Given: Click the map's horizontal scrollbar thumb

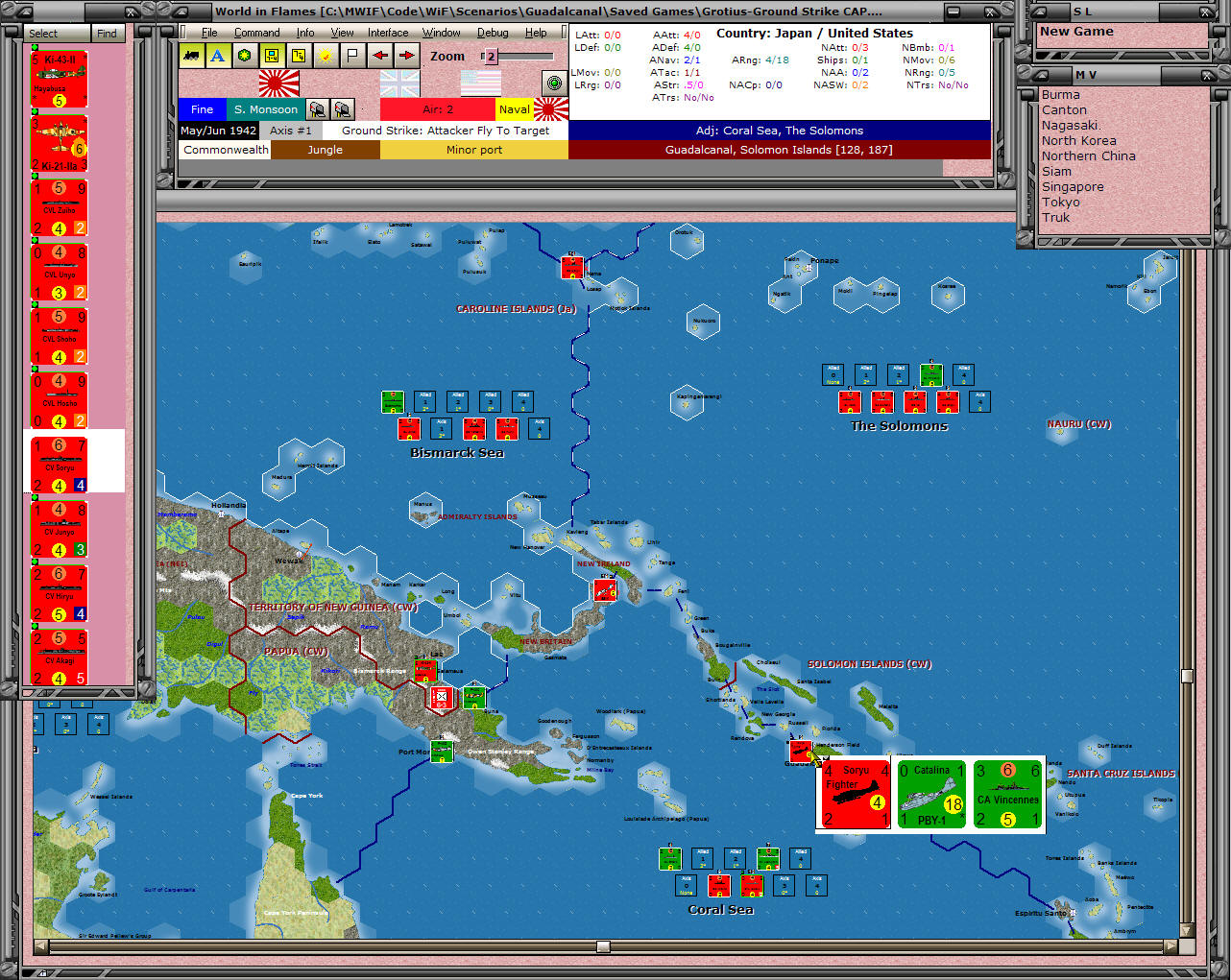Looking at the screenshot, I should point(603,946).
